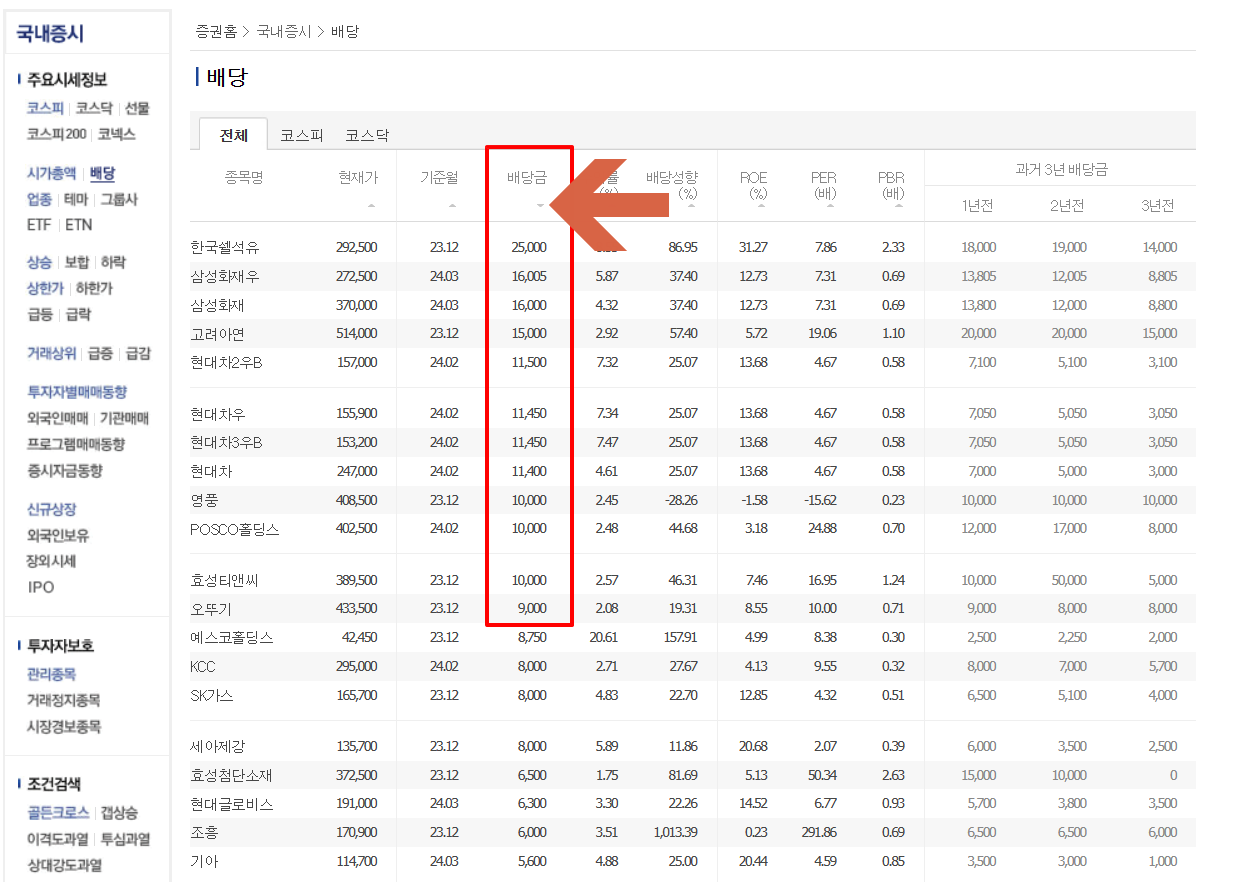Open 현대차2우B stock row

(x=226, y=363)
